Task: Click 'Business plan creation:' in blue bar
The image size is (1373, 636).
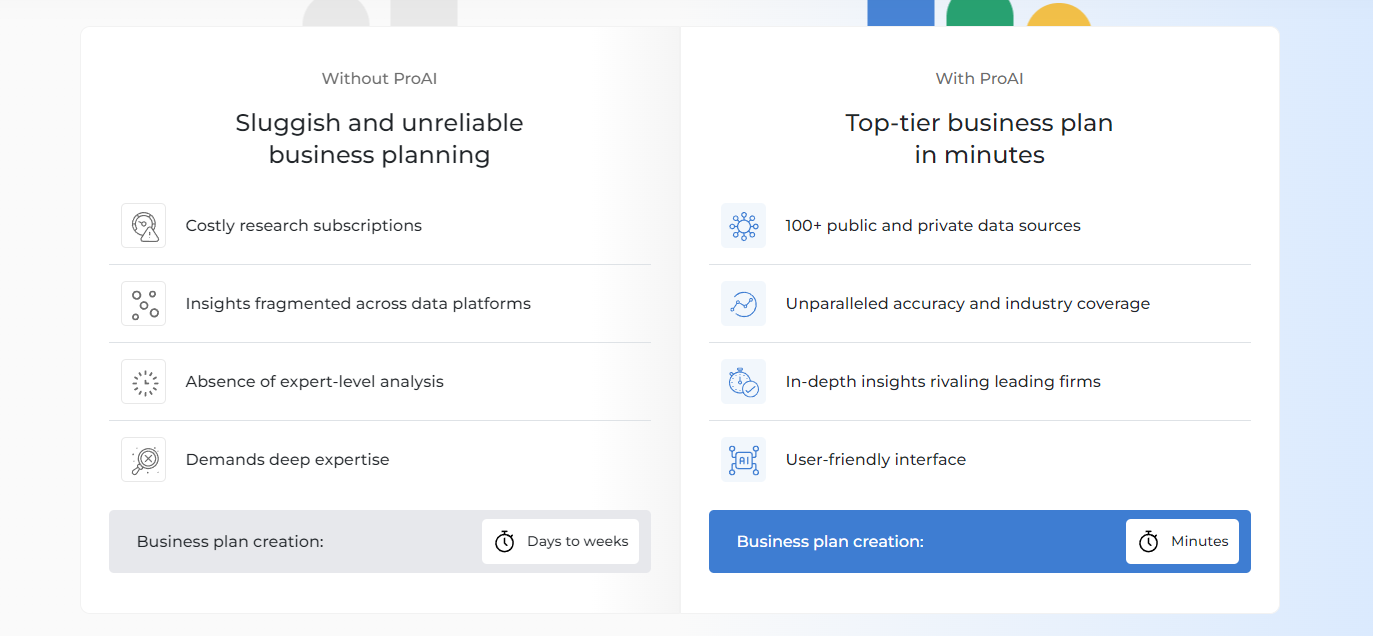Action: (830, 542)
